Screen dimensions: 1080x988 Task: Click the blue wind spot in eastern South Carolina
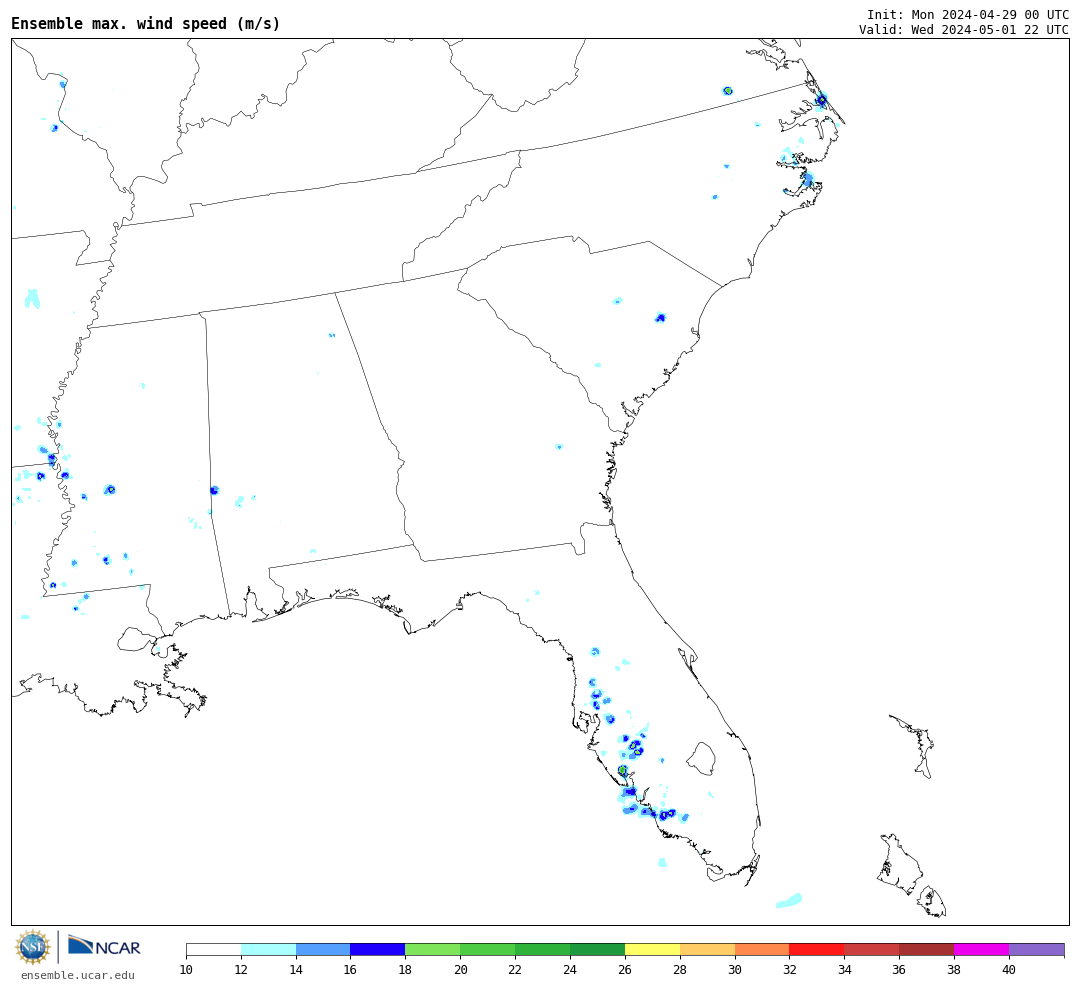[x=661, y=318]
